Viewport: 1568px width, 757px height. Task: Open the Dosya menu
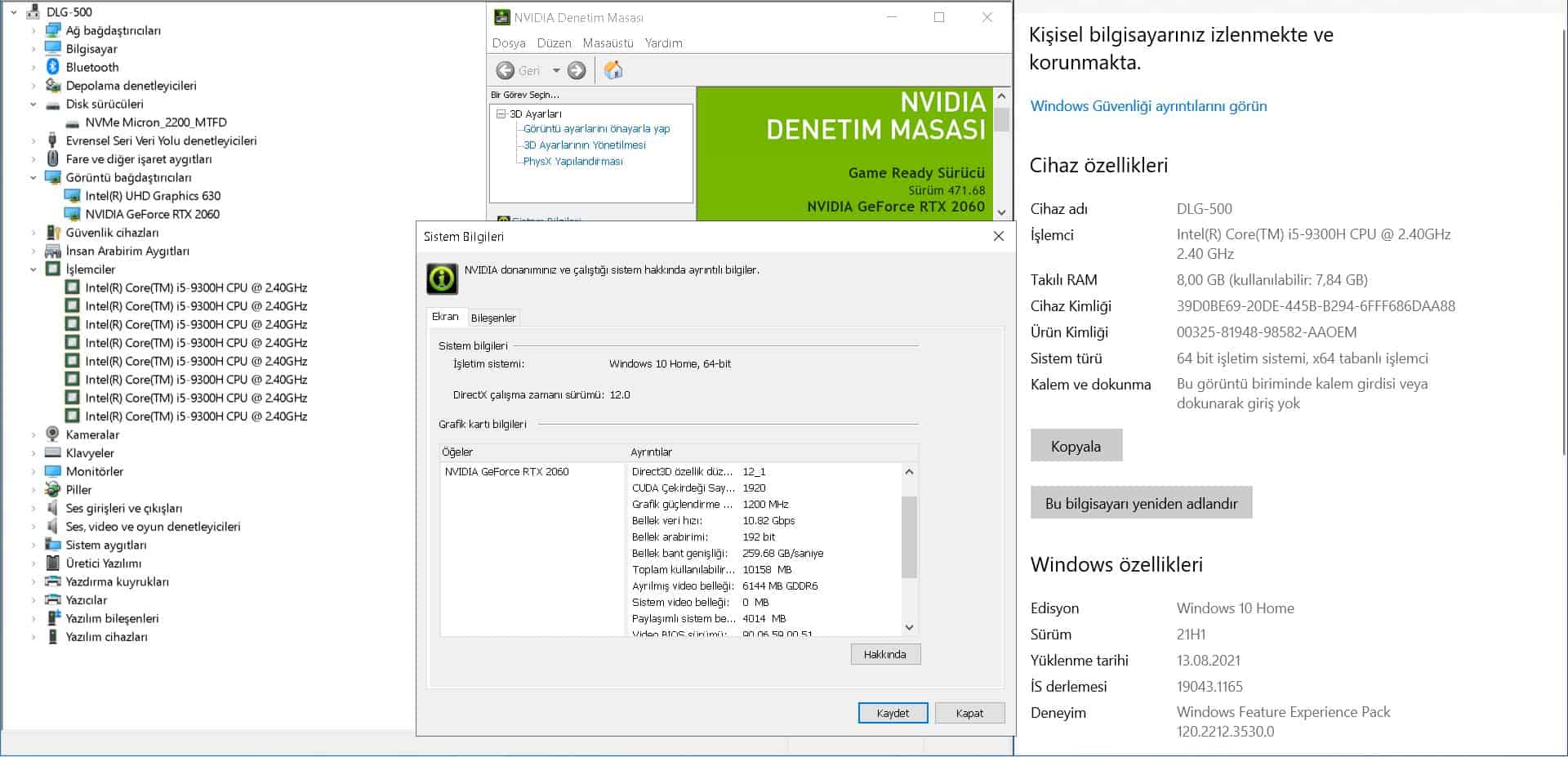[x=509, y=42]
